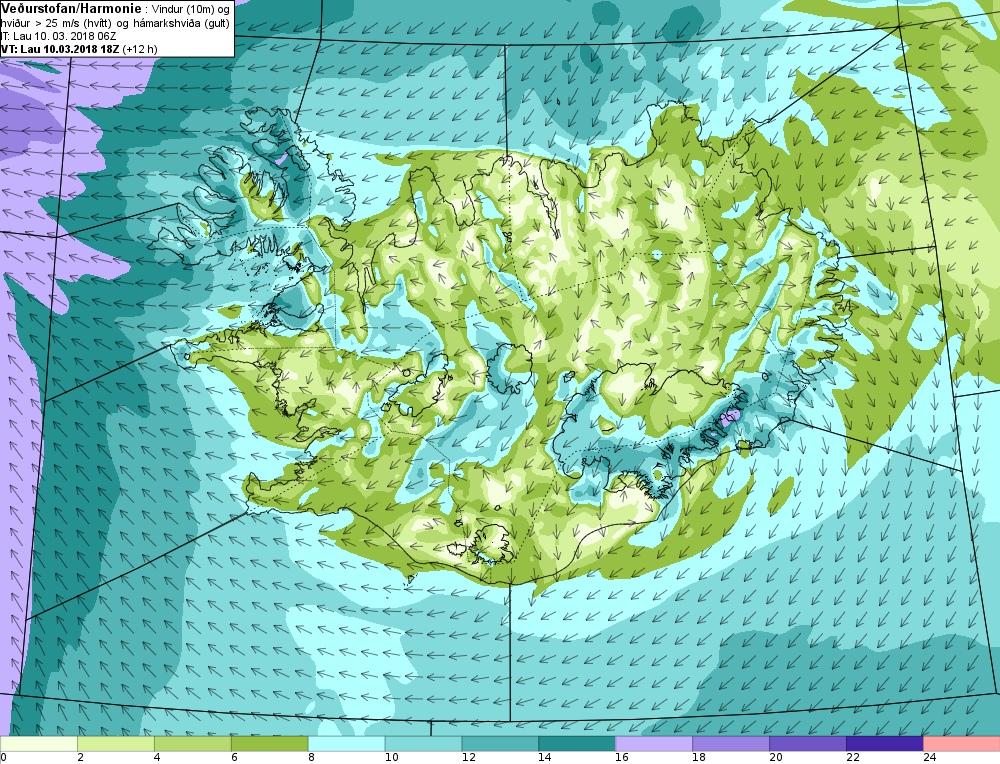1000x764 pixels.
Task: Click the 16–18 m/s lavender legend swatch
Action: [x=654, y=744]
